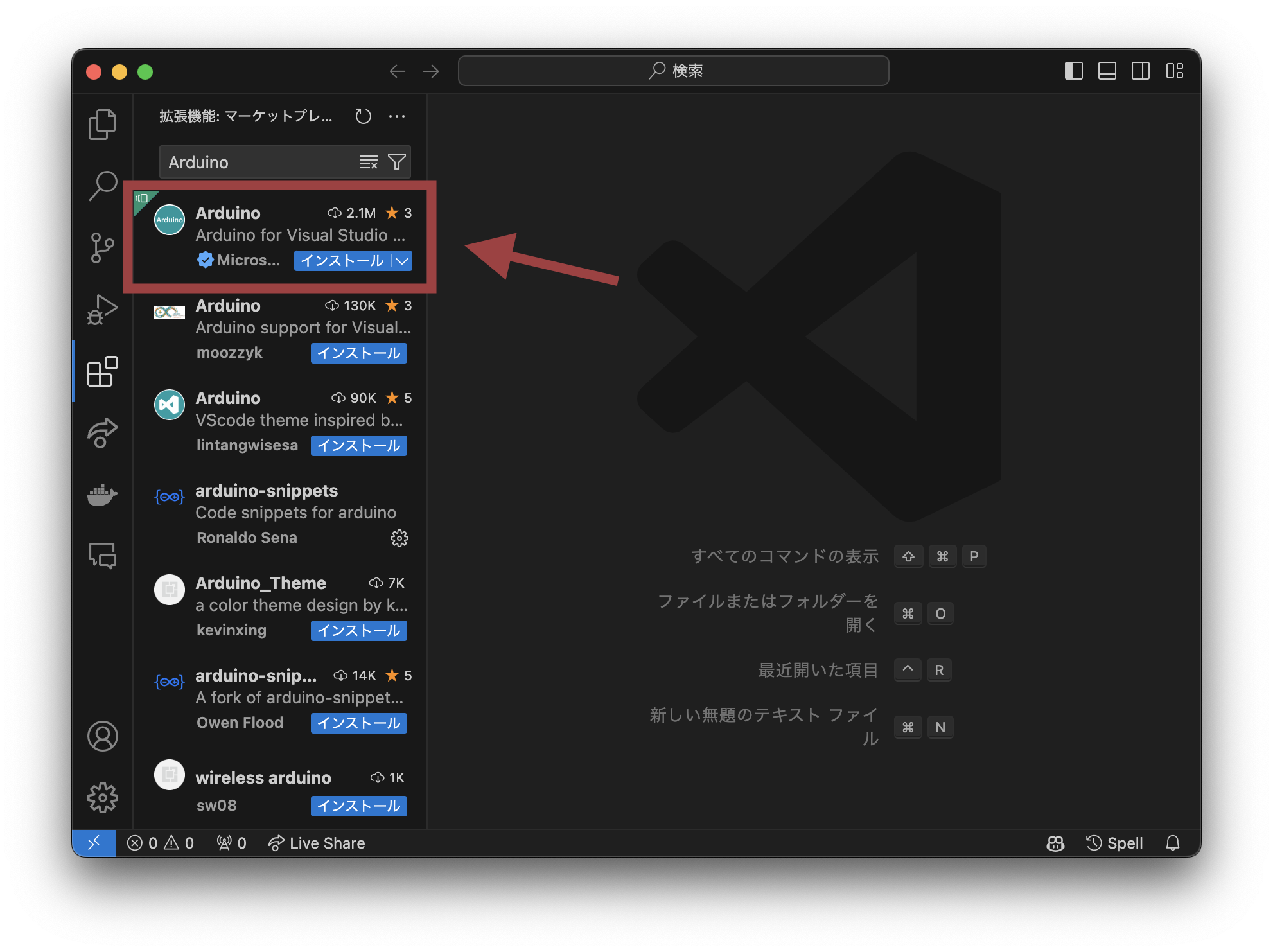Open more actions menu in extensions panel

pos(397,116)
